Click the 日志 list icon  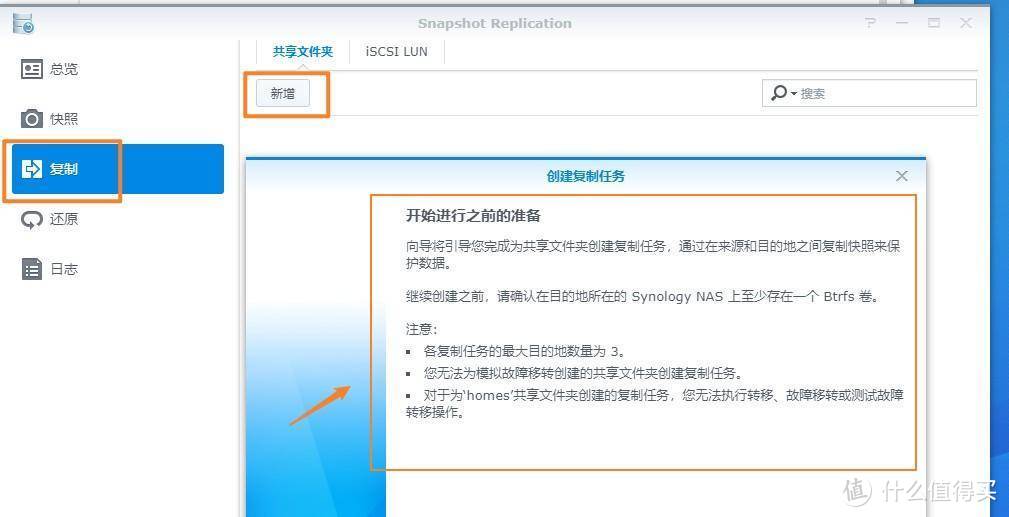(32, 269)
